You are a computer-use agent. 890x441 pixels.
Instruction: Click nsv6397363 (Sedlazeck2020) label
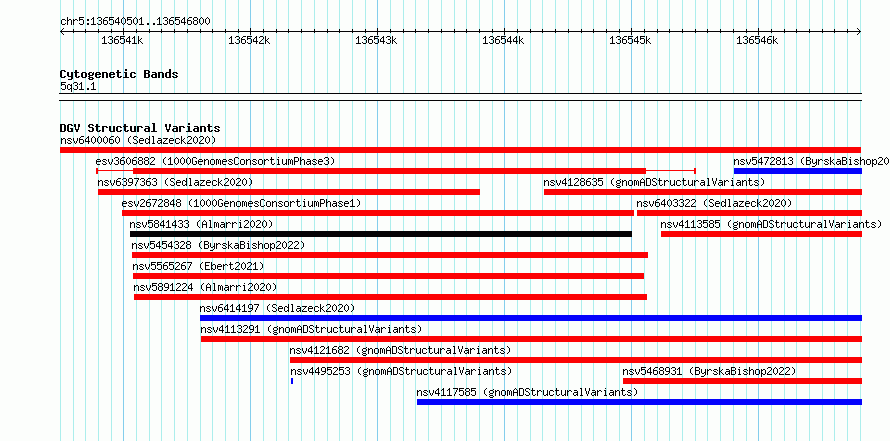click(x=175, y=182)
